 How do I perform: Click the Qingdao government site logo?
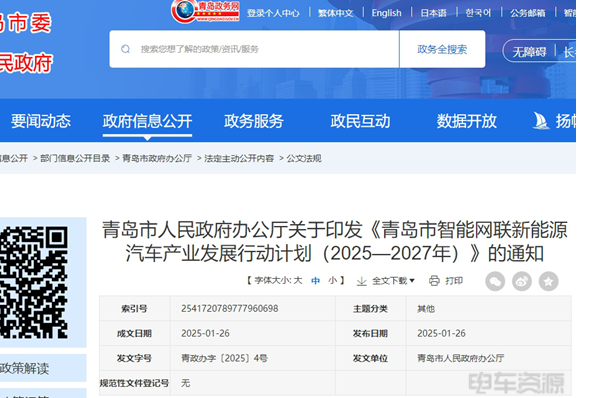pos(206,11)
